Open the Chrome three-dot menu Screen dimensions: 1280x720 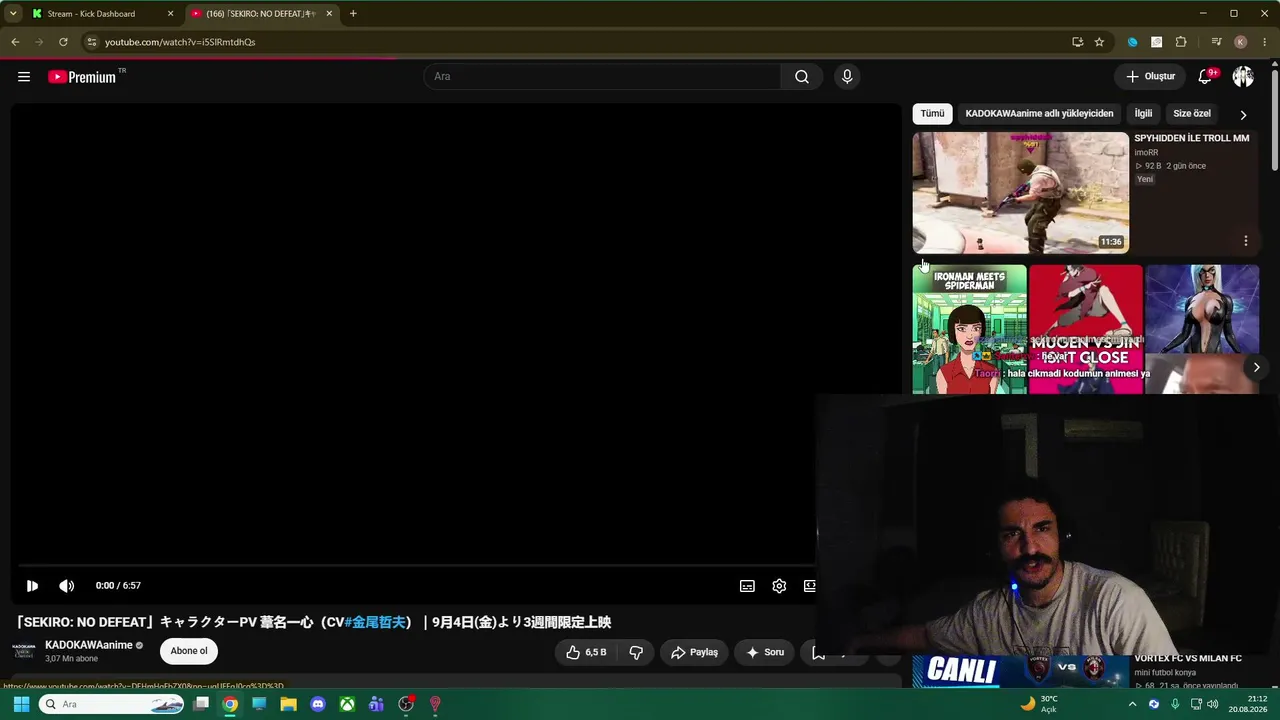click(x=1265, y=42)
